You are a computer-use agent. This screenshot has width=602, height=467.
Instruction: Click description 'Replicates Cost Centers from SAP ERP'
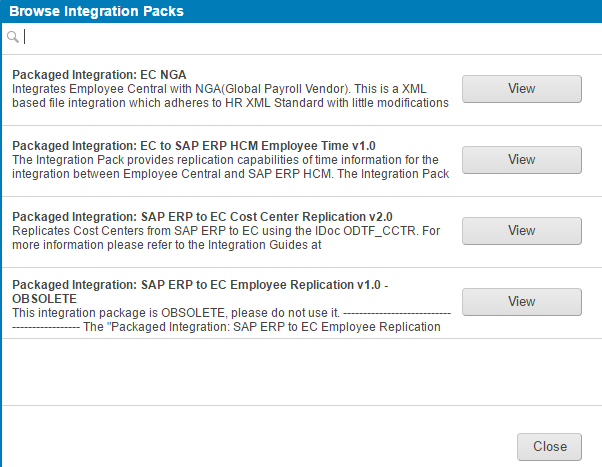point(226,238)
